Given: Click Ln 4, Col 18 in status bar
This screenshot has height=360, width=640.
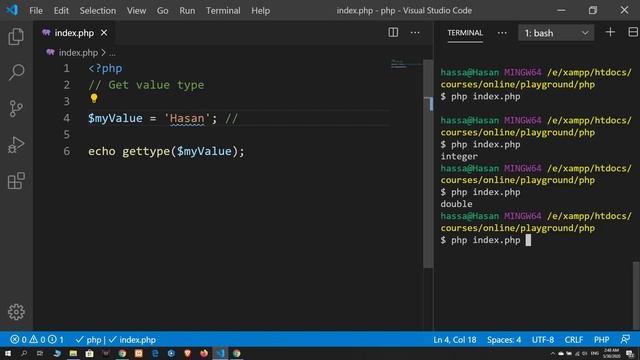Looking at the screenshot, I should pyautogui.click(x=455, y=339).
